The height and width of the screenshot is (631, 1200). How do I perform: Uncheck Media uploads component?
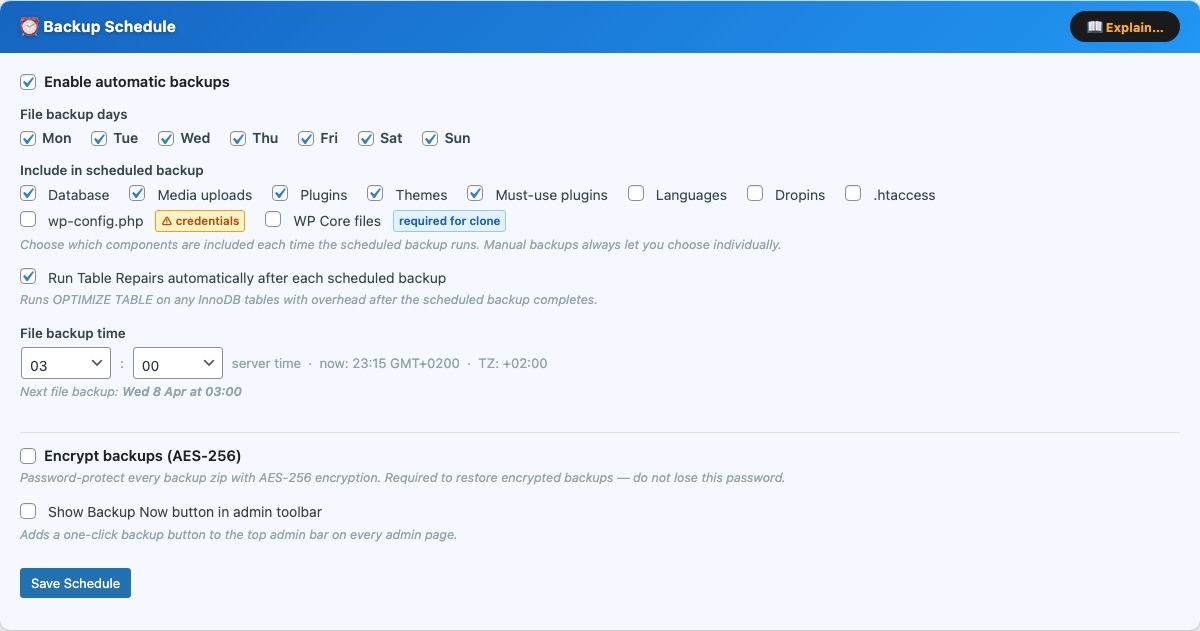138,194
